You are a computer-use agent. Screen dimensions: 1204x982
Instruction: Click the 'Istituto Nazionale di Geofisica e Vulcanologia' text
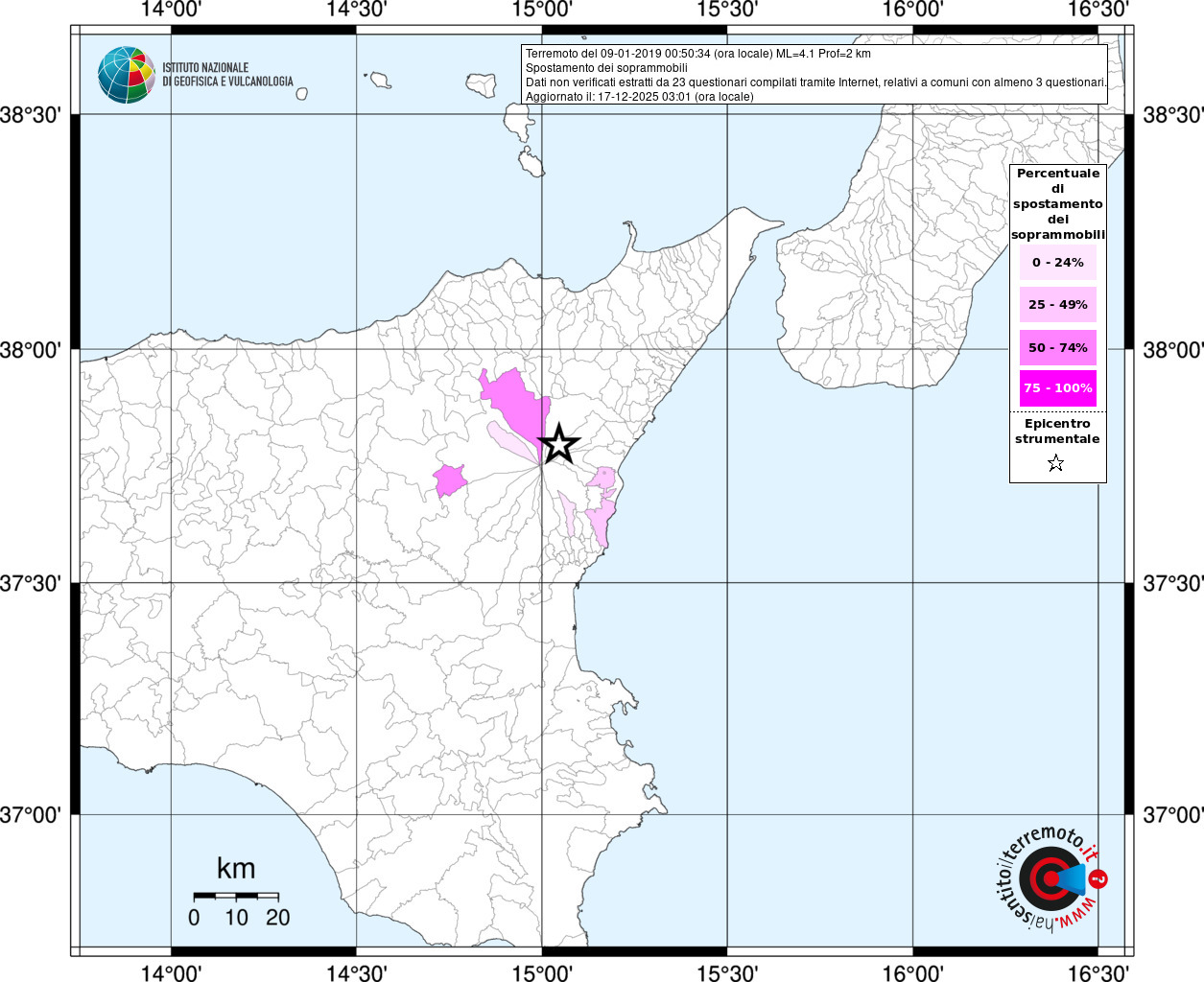point(227,75)
